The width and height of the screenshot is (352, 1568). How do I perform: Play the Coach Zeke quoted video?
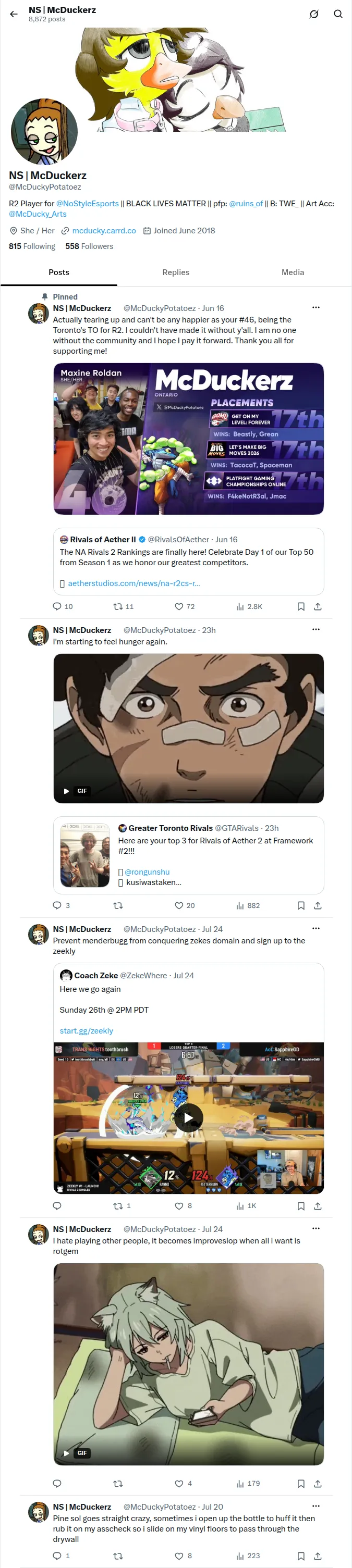[189, 1117]
